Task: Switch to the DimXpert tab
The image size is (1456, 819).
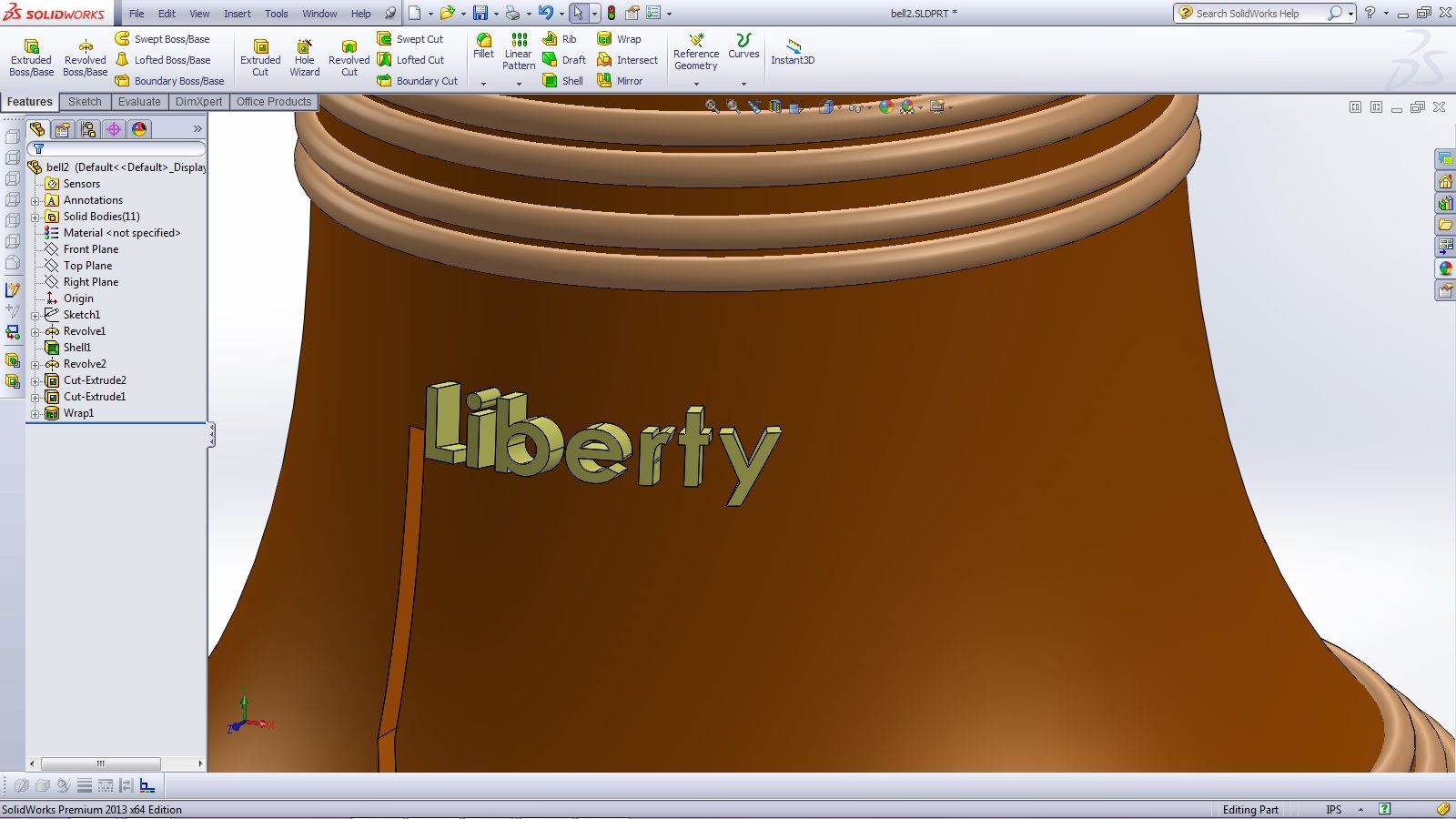Action: point(198,102)
